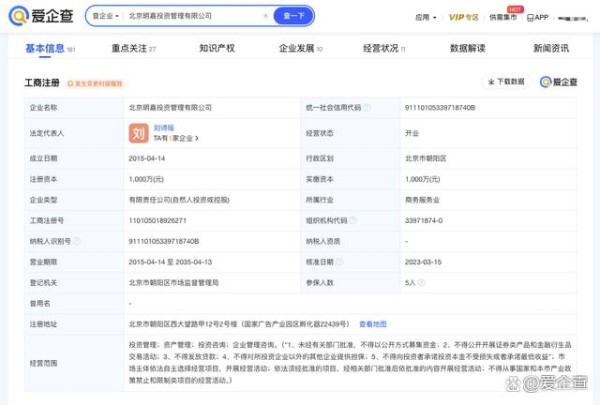Select the company name in the 企业名称 row
The width and height of the screenshot is (600, 405).
[170, 108]
